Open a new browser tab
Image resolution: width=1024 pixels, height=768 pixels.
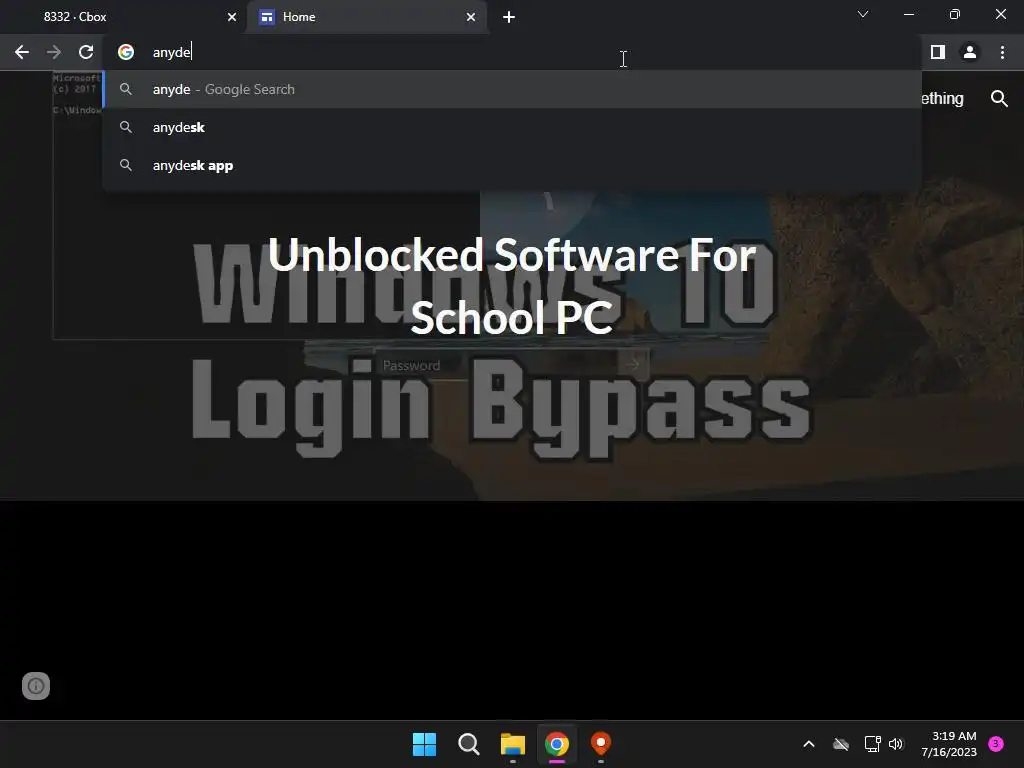point(509,17)
